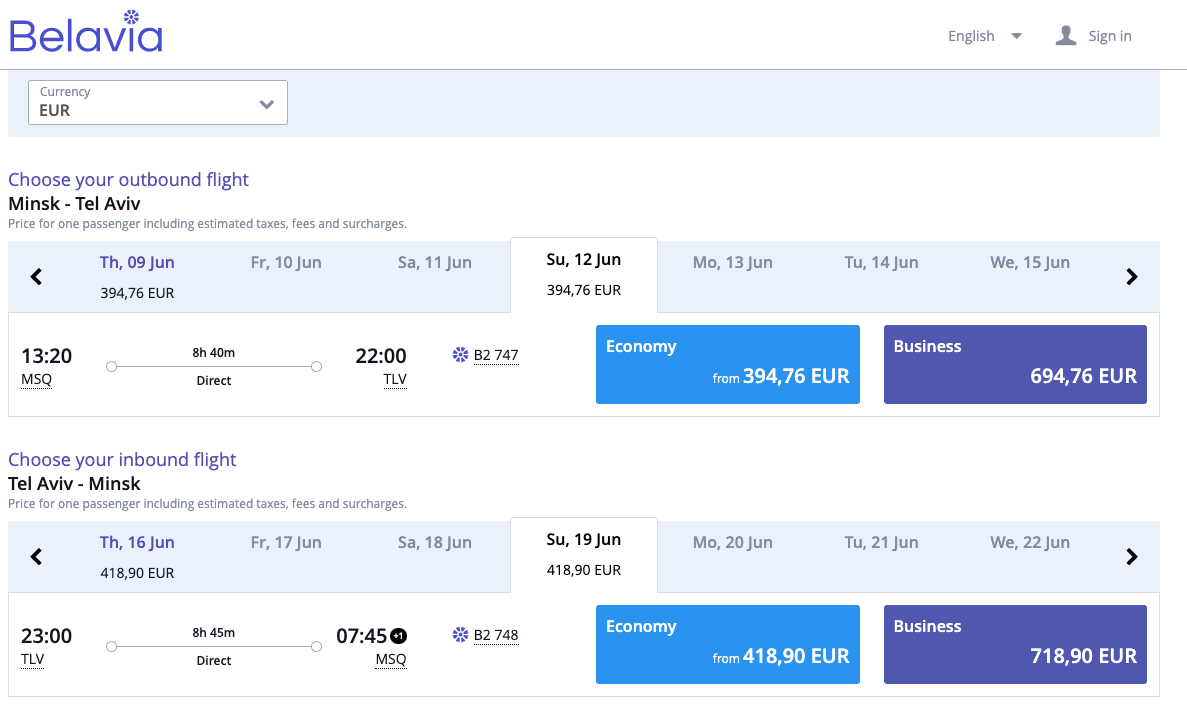
Task: Show later outbound dates with right arrow
Action: tap(1131, 277)
